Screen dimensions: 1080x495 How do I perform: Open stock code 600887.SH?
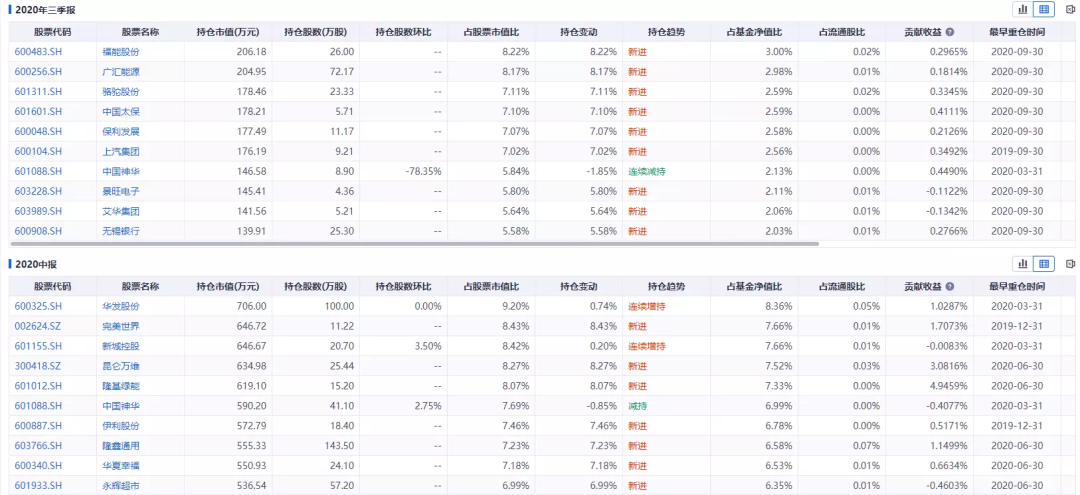click(x=39, y=425)
